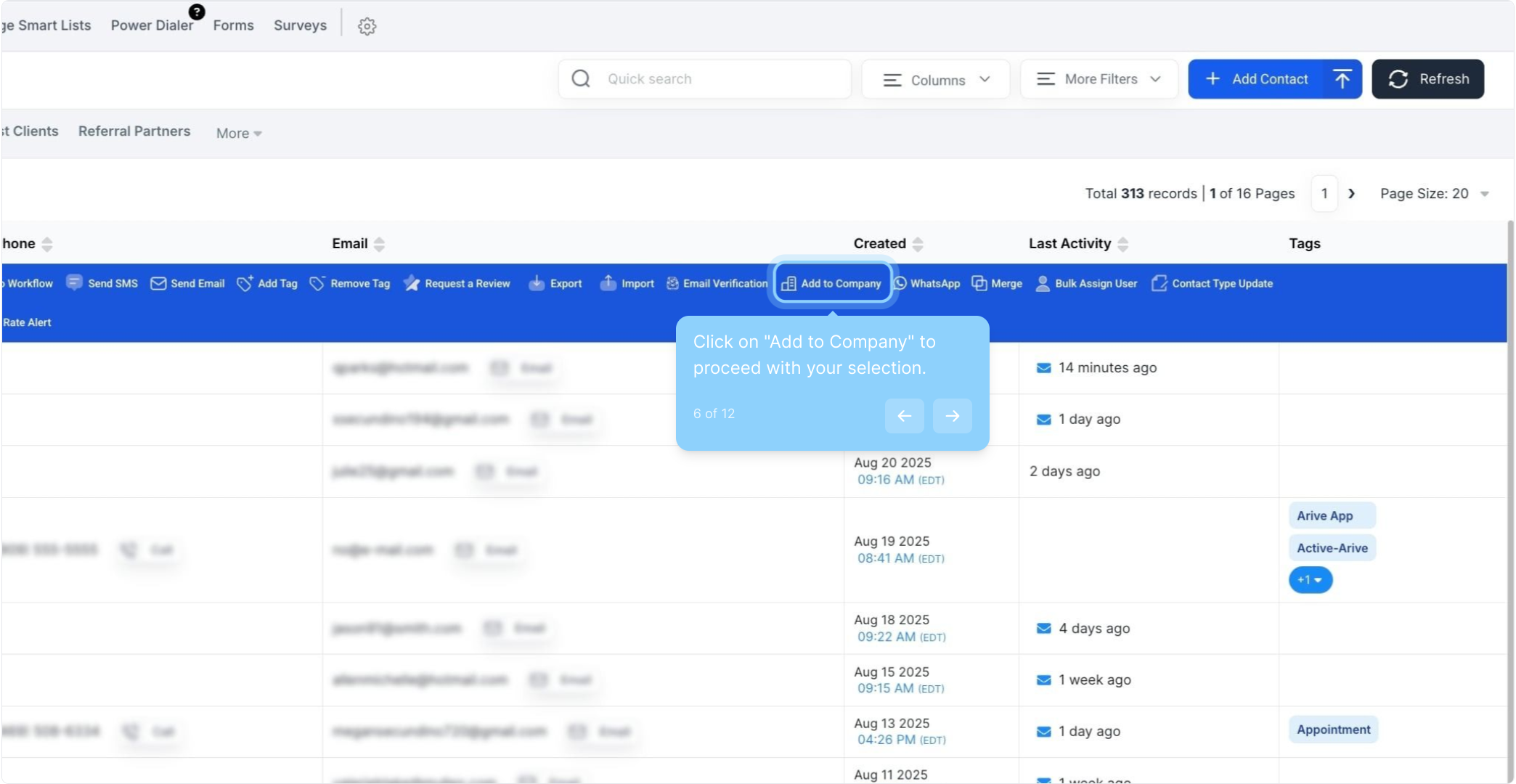Click the WhatsApp bulk action icon
Viewport: 1516px width, 784px height.
click(x=900, y=283)
